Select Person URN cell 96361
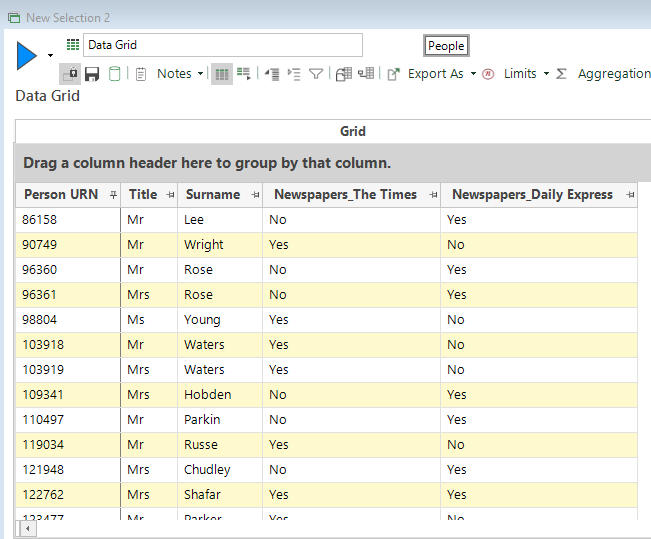Screen dimensions: 651x539 (68, 295)
